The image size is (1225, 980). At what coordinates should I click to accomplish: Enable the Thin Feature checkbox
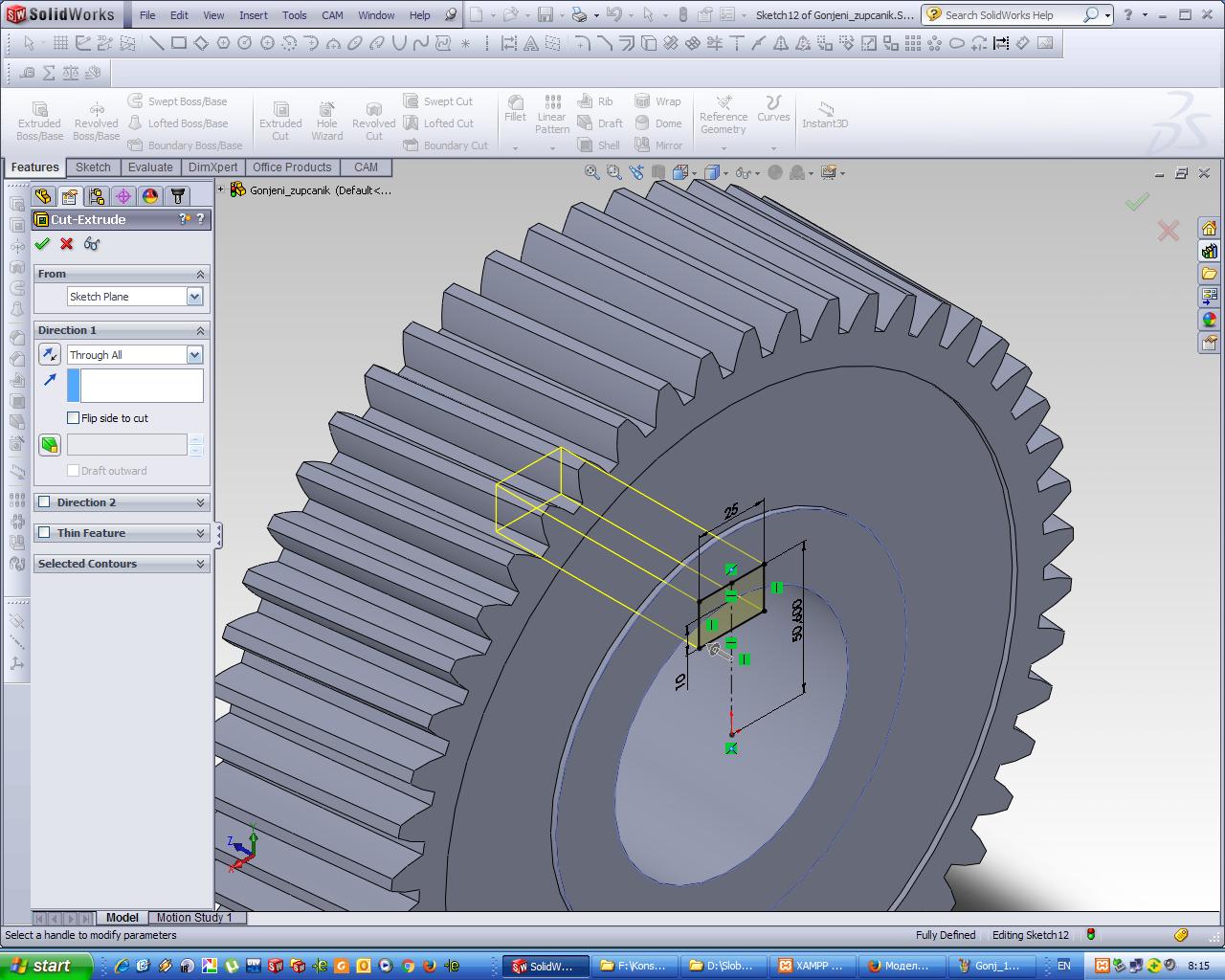[44, 533]
